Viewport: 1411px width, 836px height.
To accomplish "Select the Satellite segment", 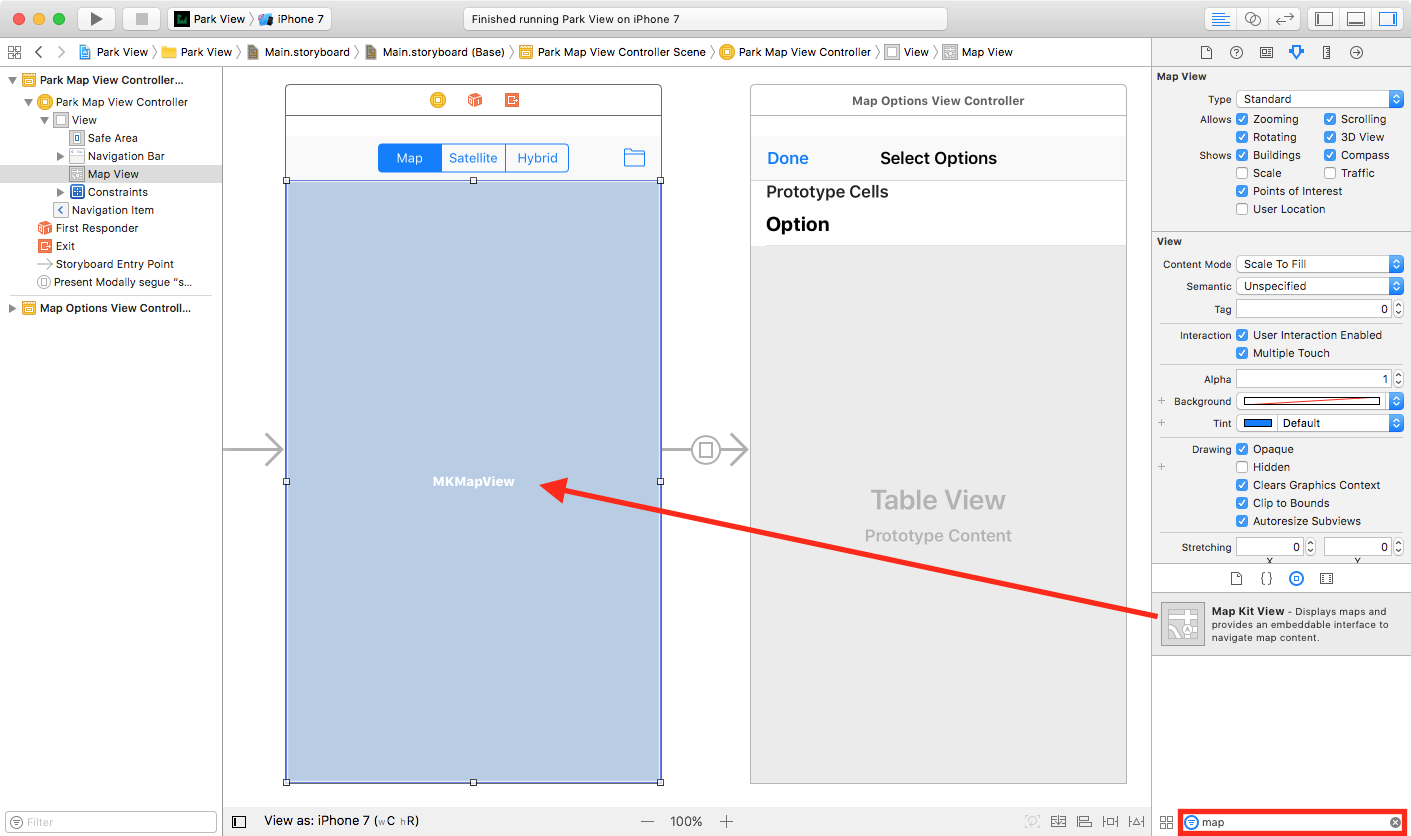I will (473, 158).
